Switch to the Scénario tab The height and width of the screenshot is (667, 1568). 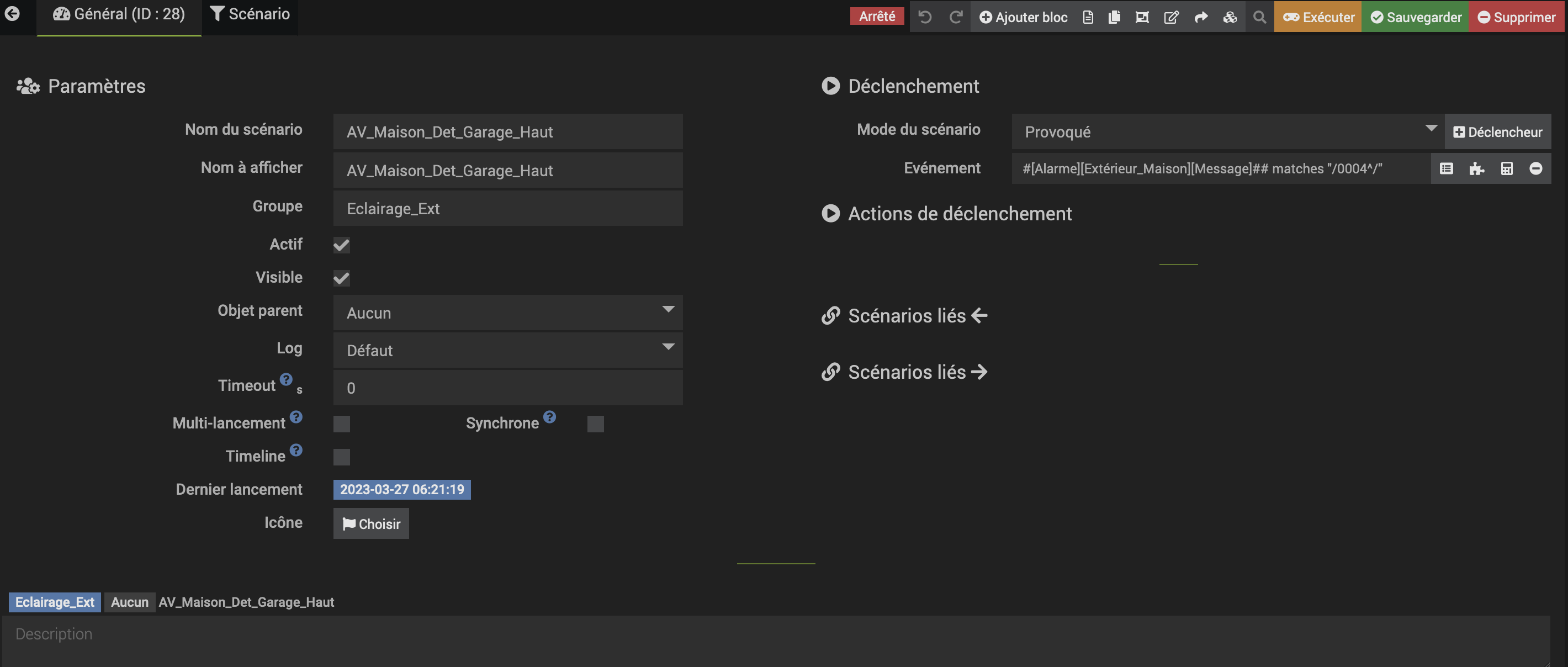click(250, 14)
